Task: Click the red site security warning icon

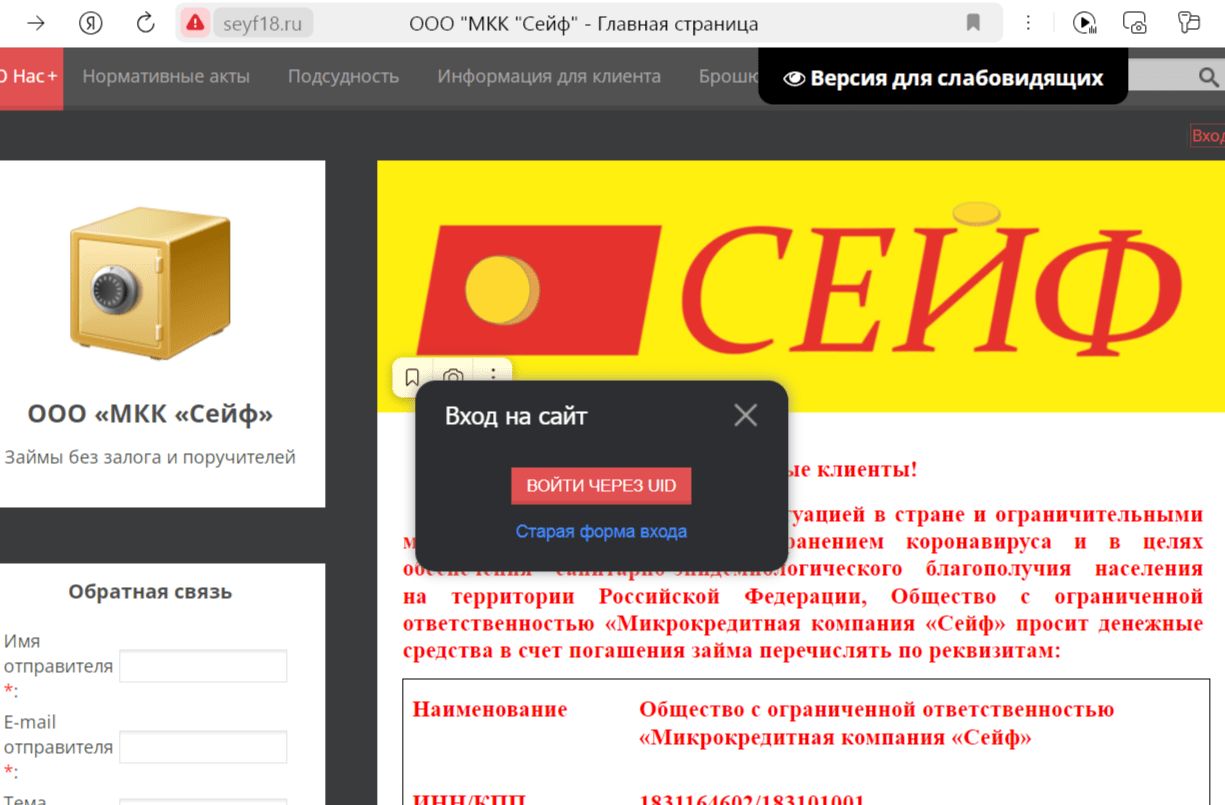Action: (x=195, y=23)
